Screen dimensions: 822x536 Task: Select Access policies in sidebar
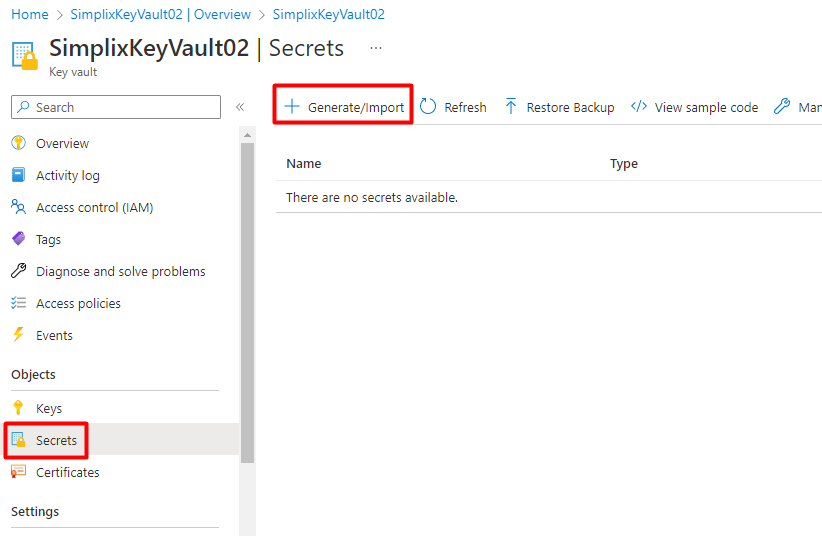pos(78,303)
